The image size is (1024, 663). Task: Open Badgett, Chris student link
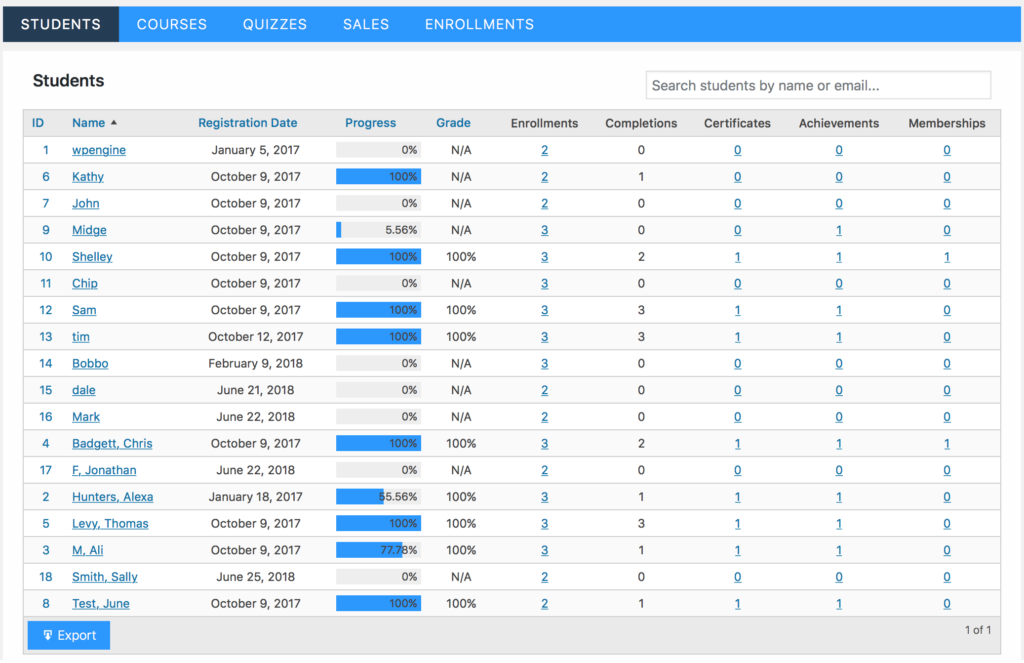[x=112, y=444]
